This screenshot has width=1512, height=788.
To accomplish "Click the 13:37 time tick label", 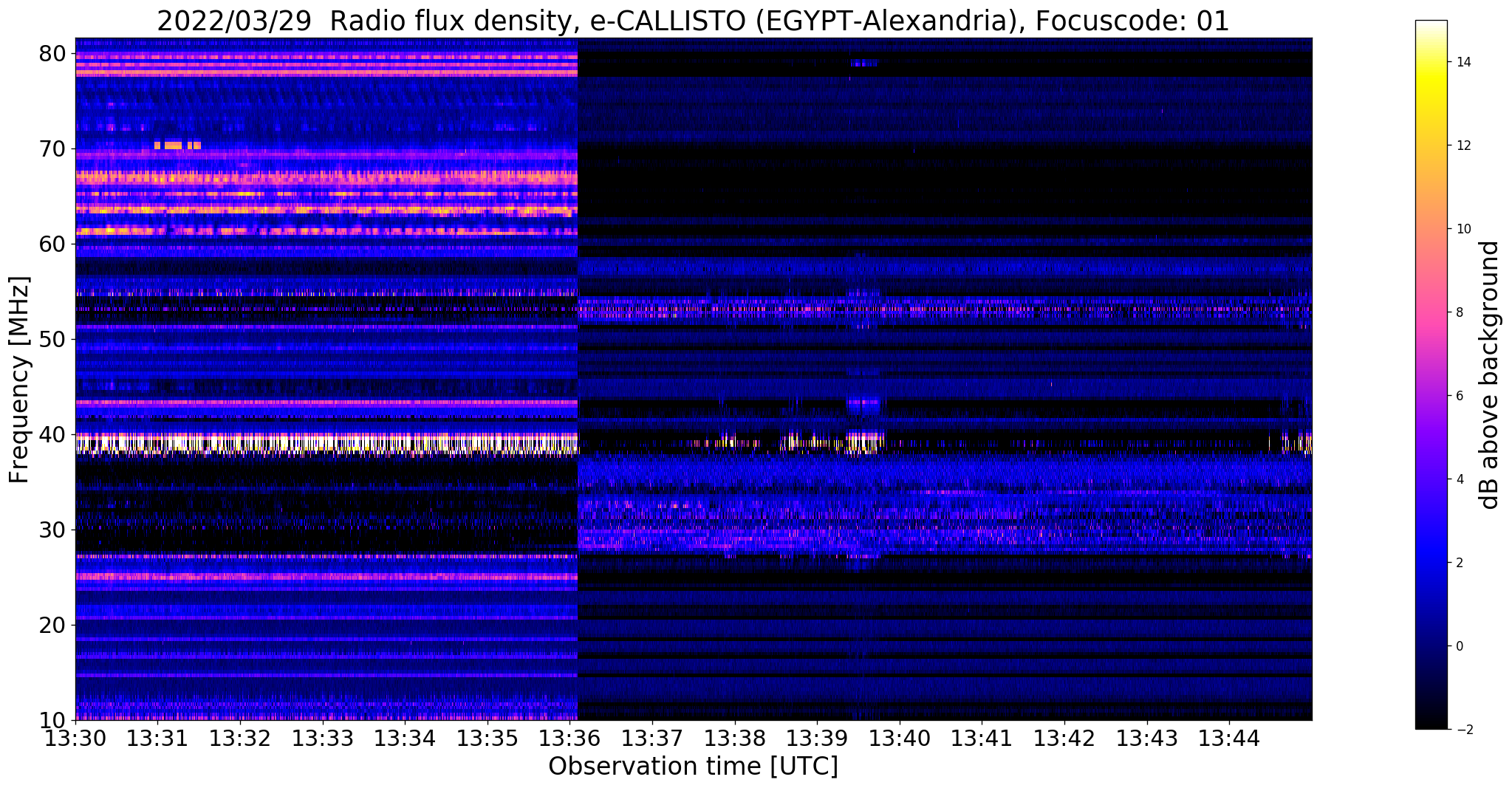I will coord(652,738).
